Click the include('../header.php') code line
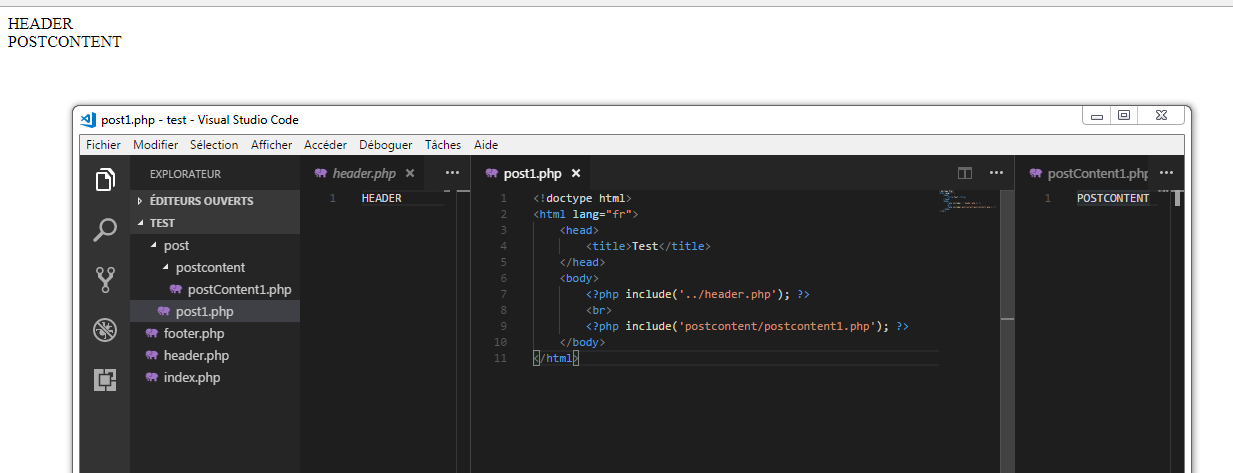Screen dimensions: 1233x473 pyautogui.click(x=698, y=294)
